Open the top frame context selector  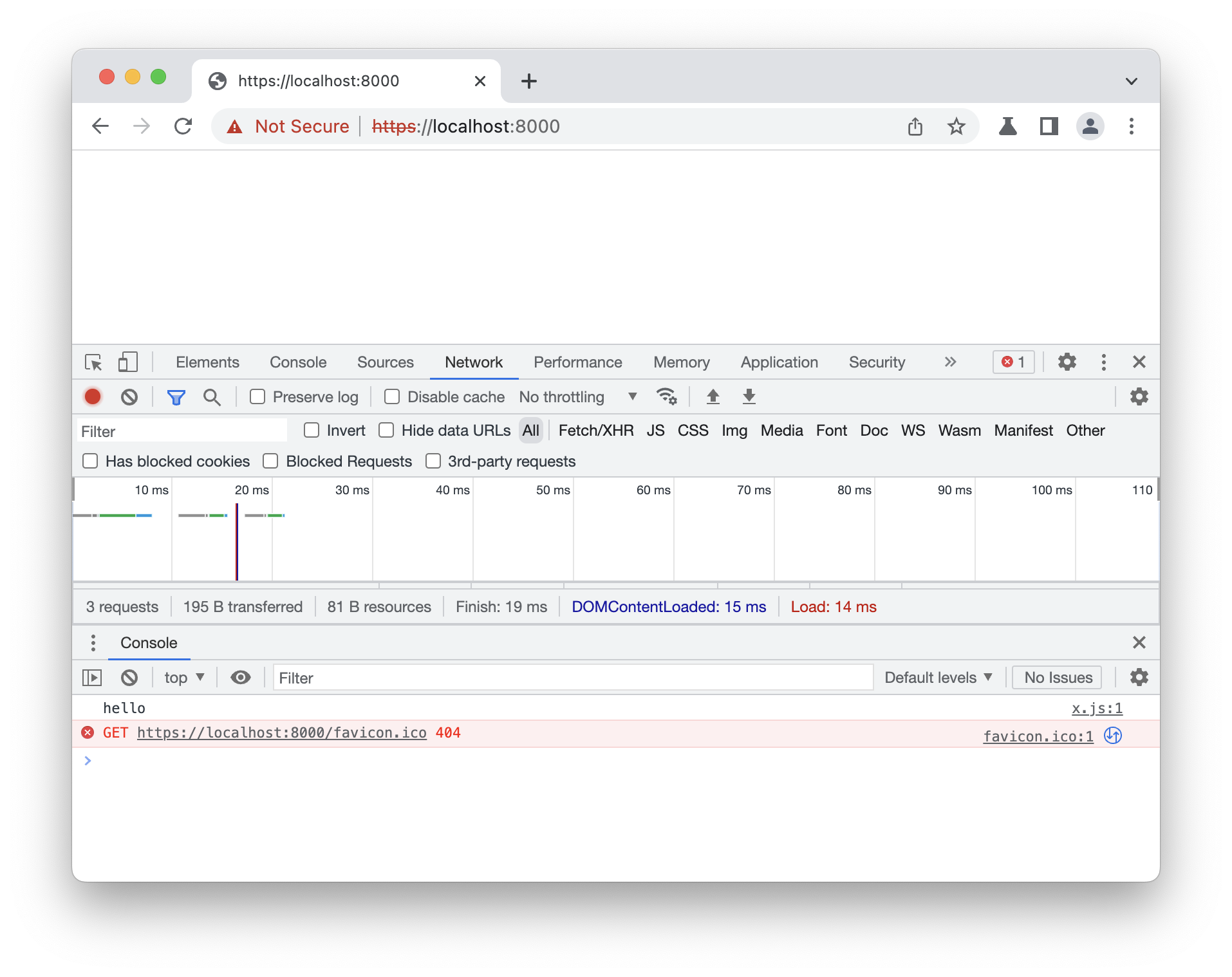click(x=182, y=677)
